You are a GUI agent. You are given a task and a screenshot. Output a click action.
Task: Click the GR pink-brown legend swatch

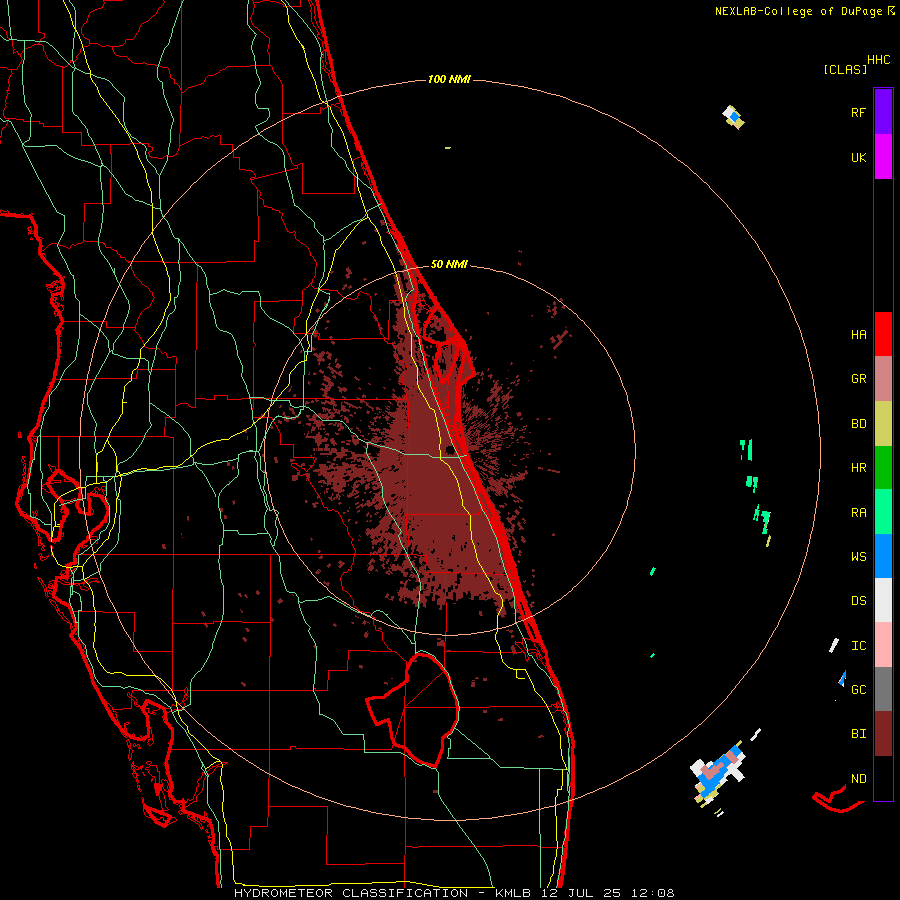pos(883,378)
